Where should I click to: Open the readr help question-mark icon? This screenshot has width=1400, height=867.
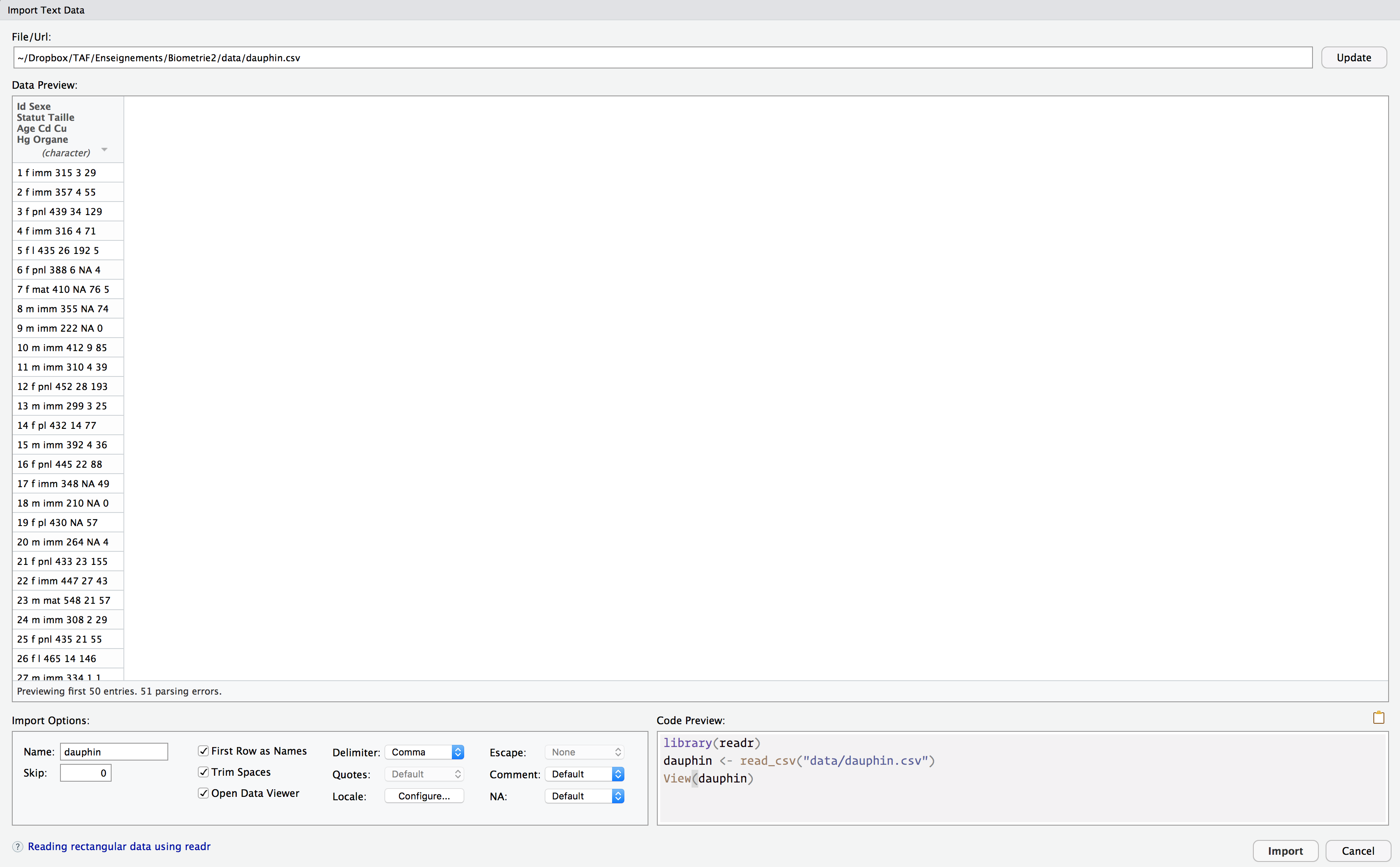(18, 846)
